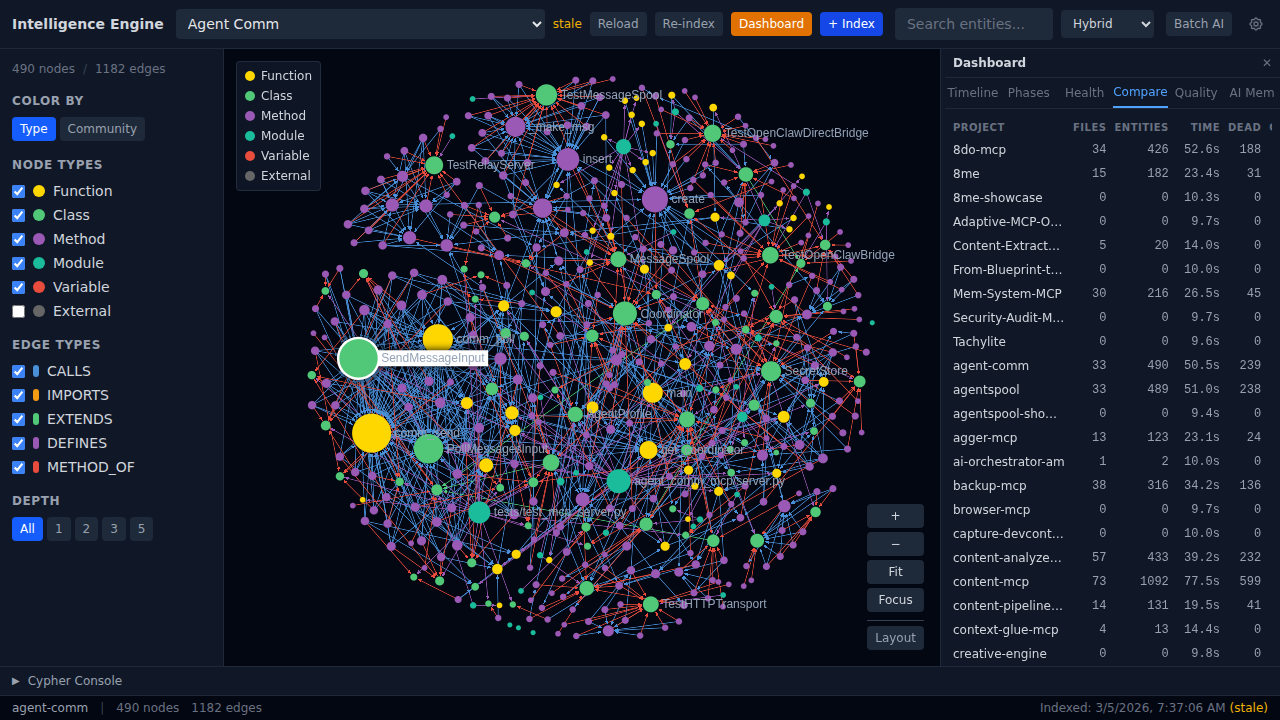Uncheck the Function node type
1280x720 pixels.
[18, 191]
